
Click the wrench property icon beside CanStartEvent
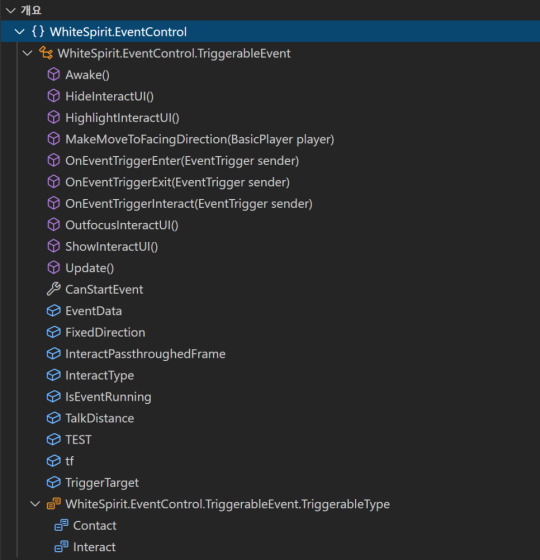pos(54,289)
